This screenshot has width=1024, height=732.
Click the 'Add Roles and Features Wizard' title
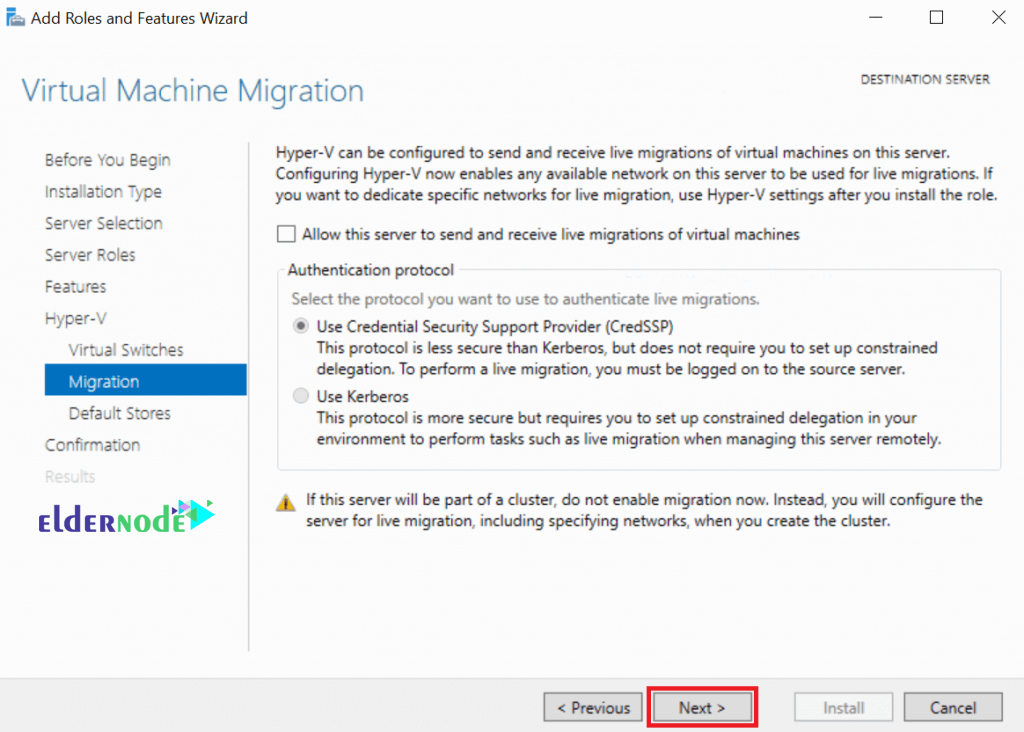coord(139,18)
